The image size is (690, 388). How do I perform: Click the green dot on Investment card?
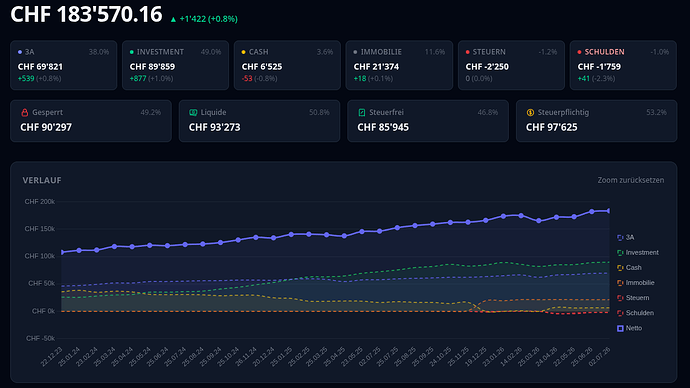point(132,52)
